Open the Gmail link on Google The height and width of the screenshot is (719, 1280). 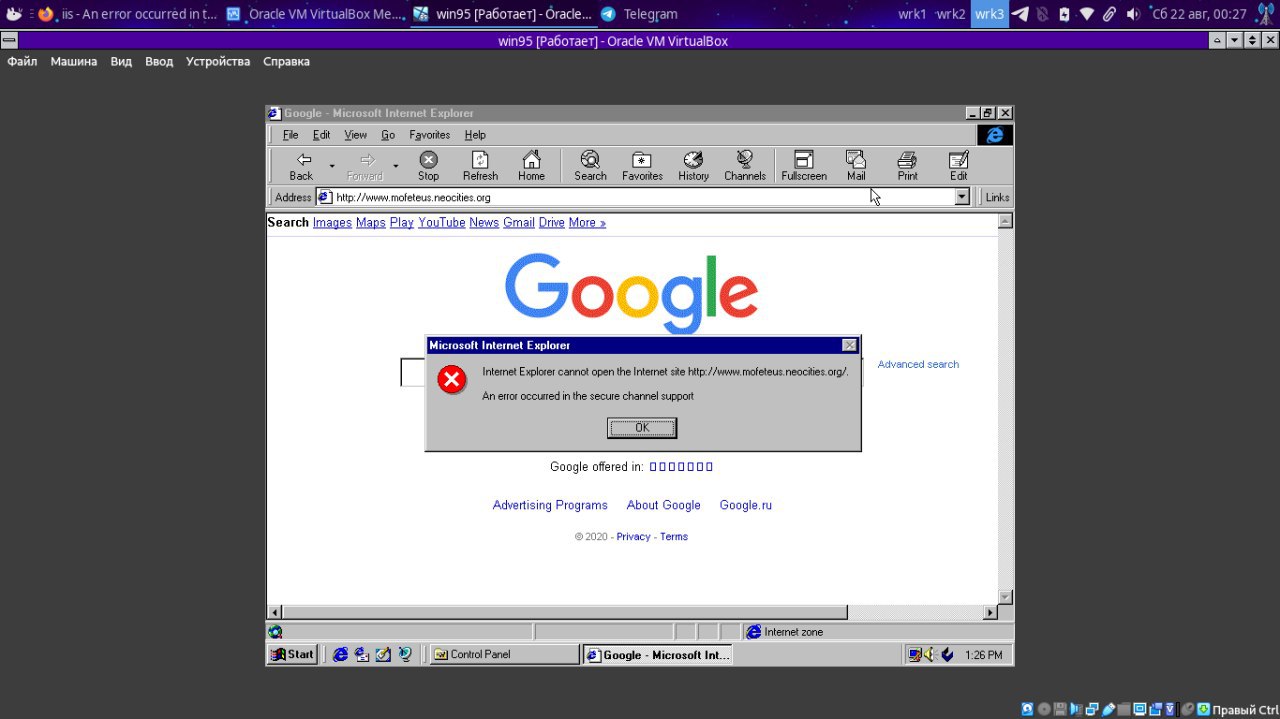point(519,222)
